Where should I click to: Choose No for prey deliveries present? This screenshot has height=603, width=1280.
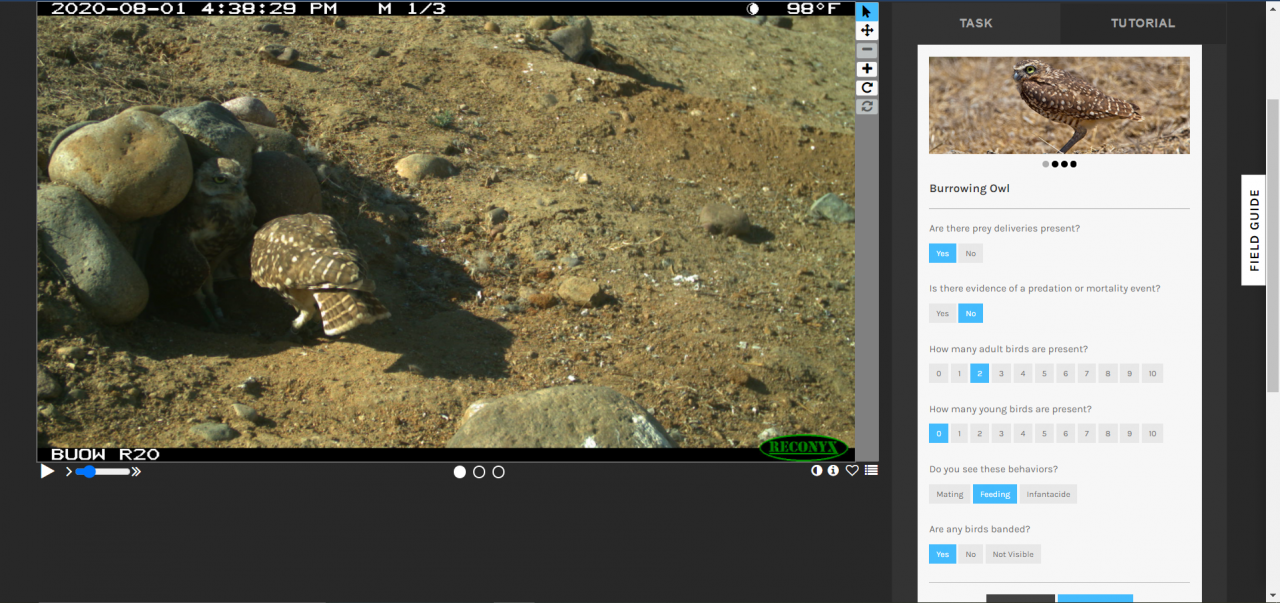970,253
